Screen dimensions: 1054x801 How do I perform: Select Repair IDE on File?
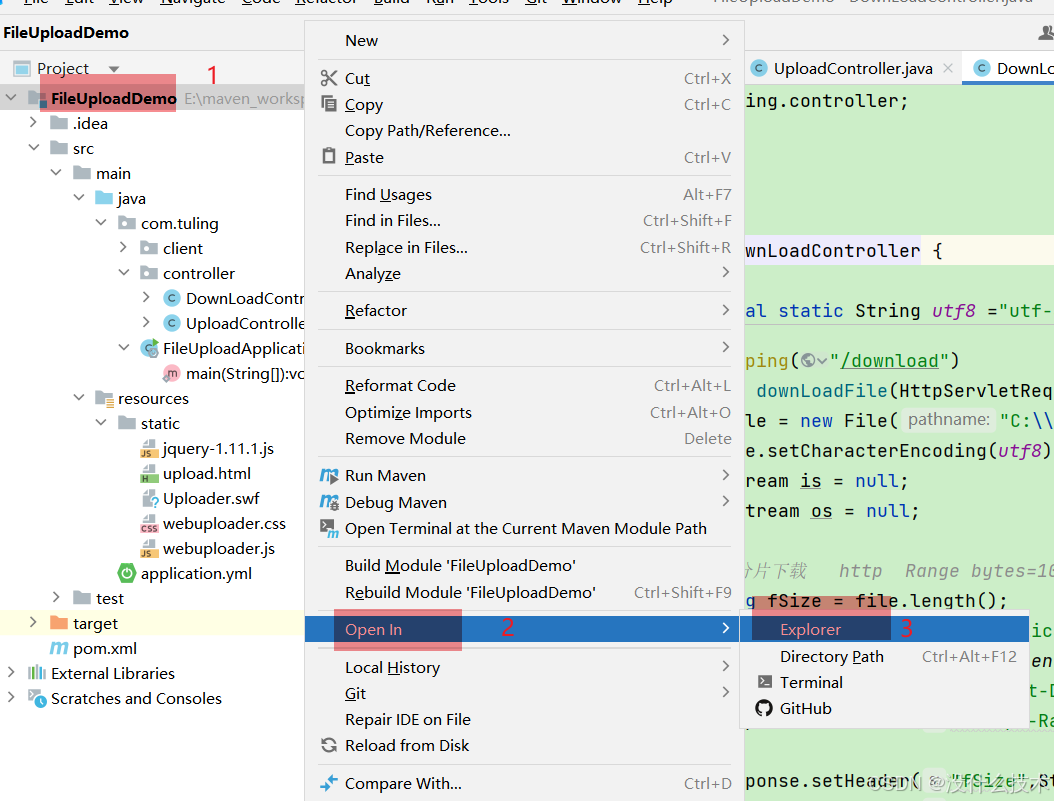[x=524, y=720]
